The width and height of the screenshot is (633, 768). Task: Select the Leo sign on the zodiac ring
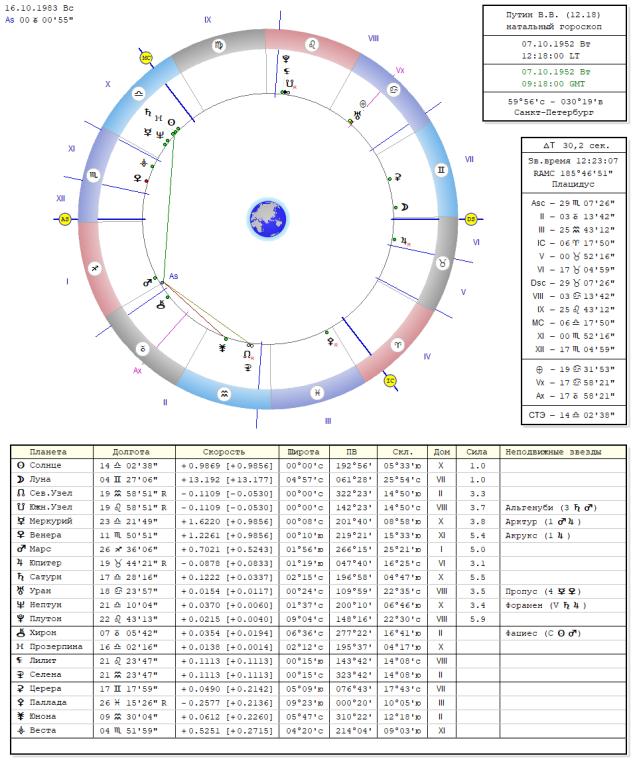pyautogui.click(x=310, y=44)
